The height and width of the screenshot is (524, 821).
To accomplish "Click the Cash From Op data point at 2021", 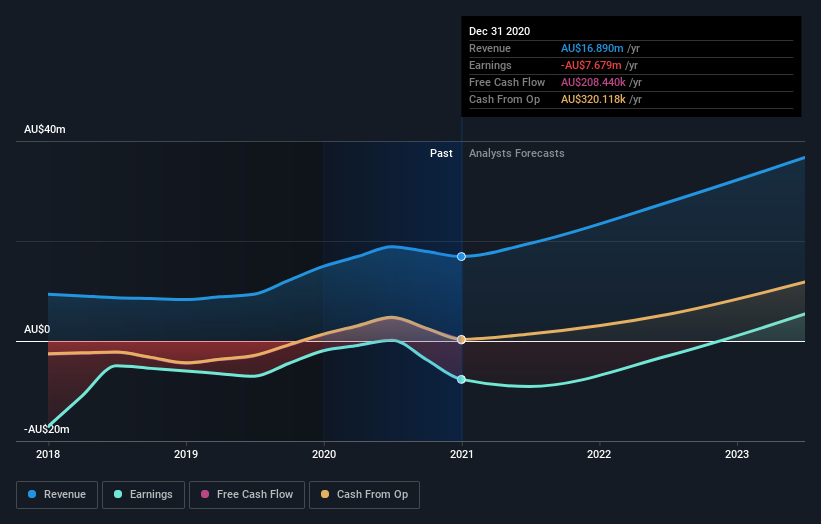I will [461, 340].
